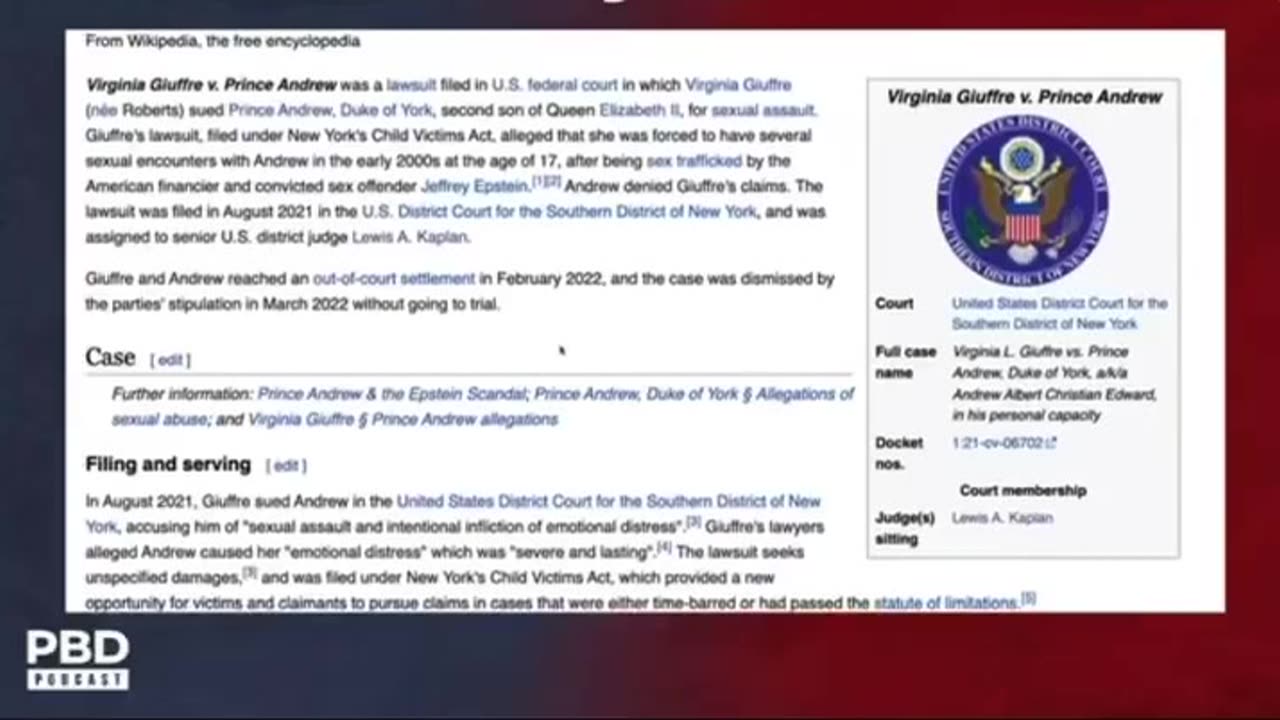The height and width of the screenshot is (720, 1280).
Task: Open 'Virginia Giuffre § Prince Andrew allegations' link
Action: 403,420
